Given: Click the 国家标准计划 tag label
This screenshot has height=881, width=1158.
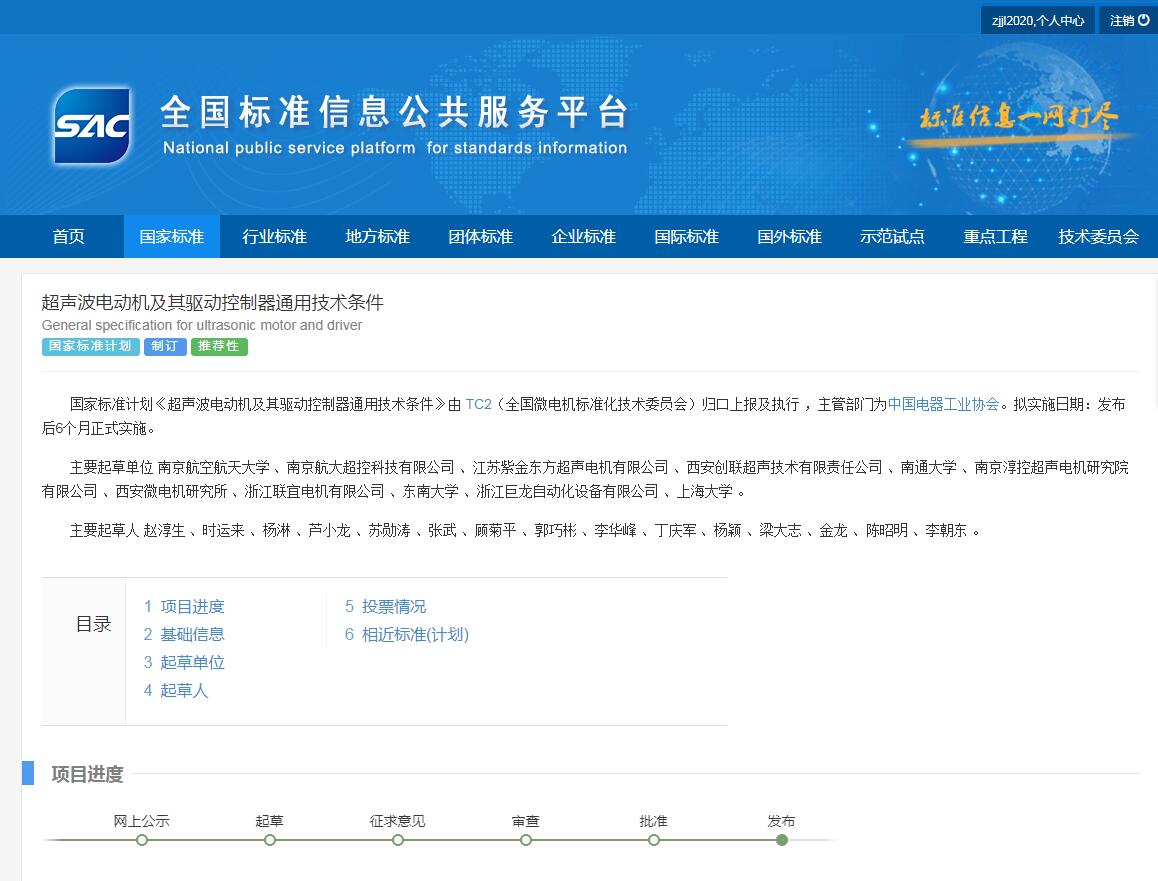Looking at the screenshot, I should [90, 346].
